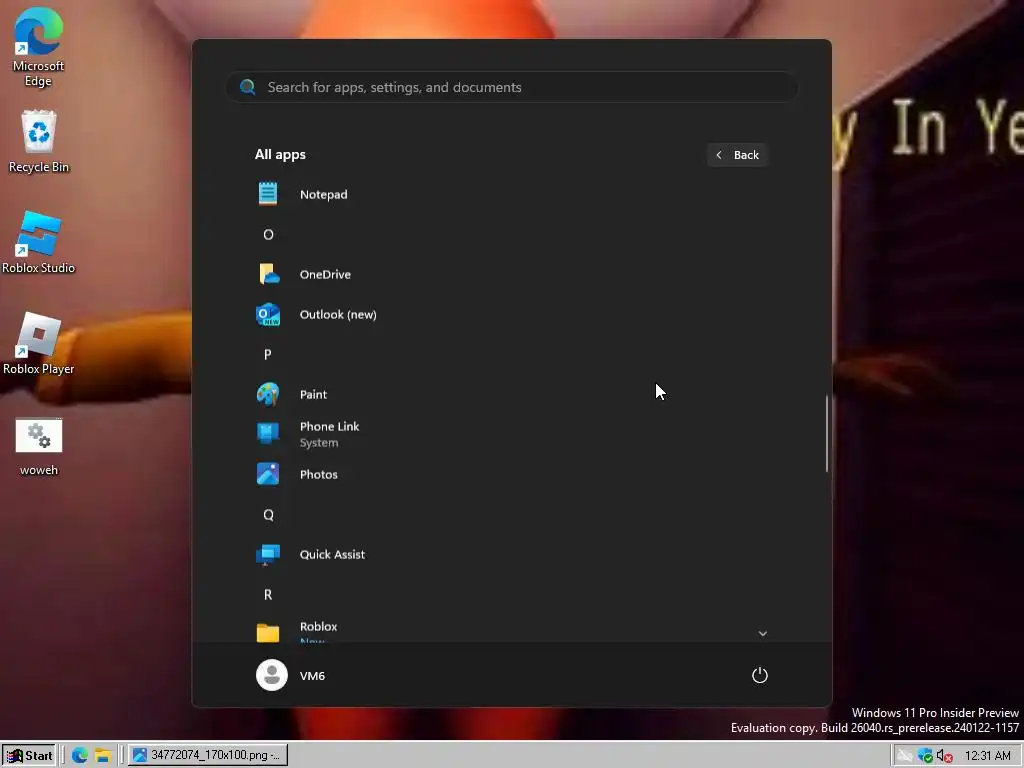
Task: Click the search magnifier icon
Action: pos(248,87)
